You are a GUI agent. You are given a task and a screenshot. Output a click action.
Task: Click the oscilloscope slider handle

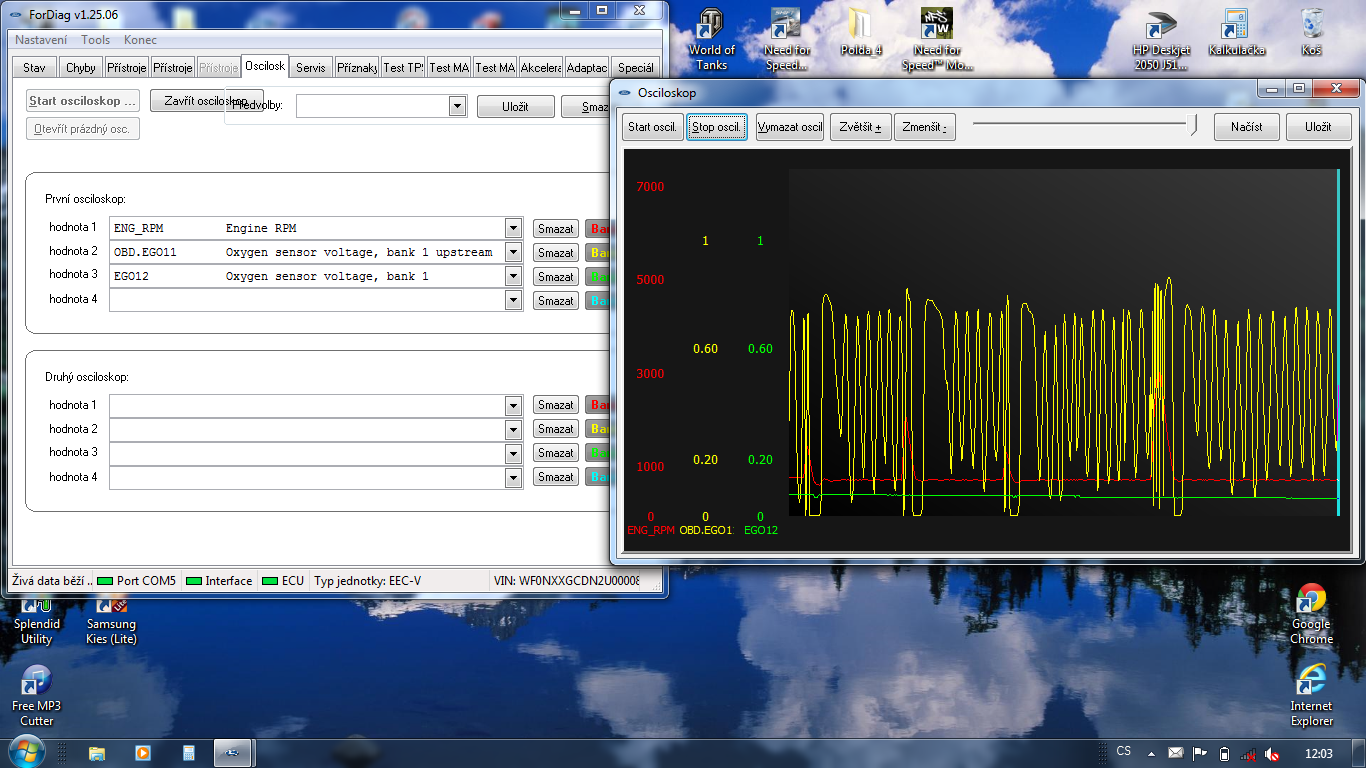(1193, 125)
